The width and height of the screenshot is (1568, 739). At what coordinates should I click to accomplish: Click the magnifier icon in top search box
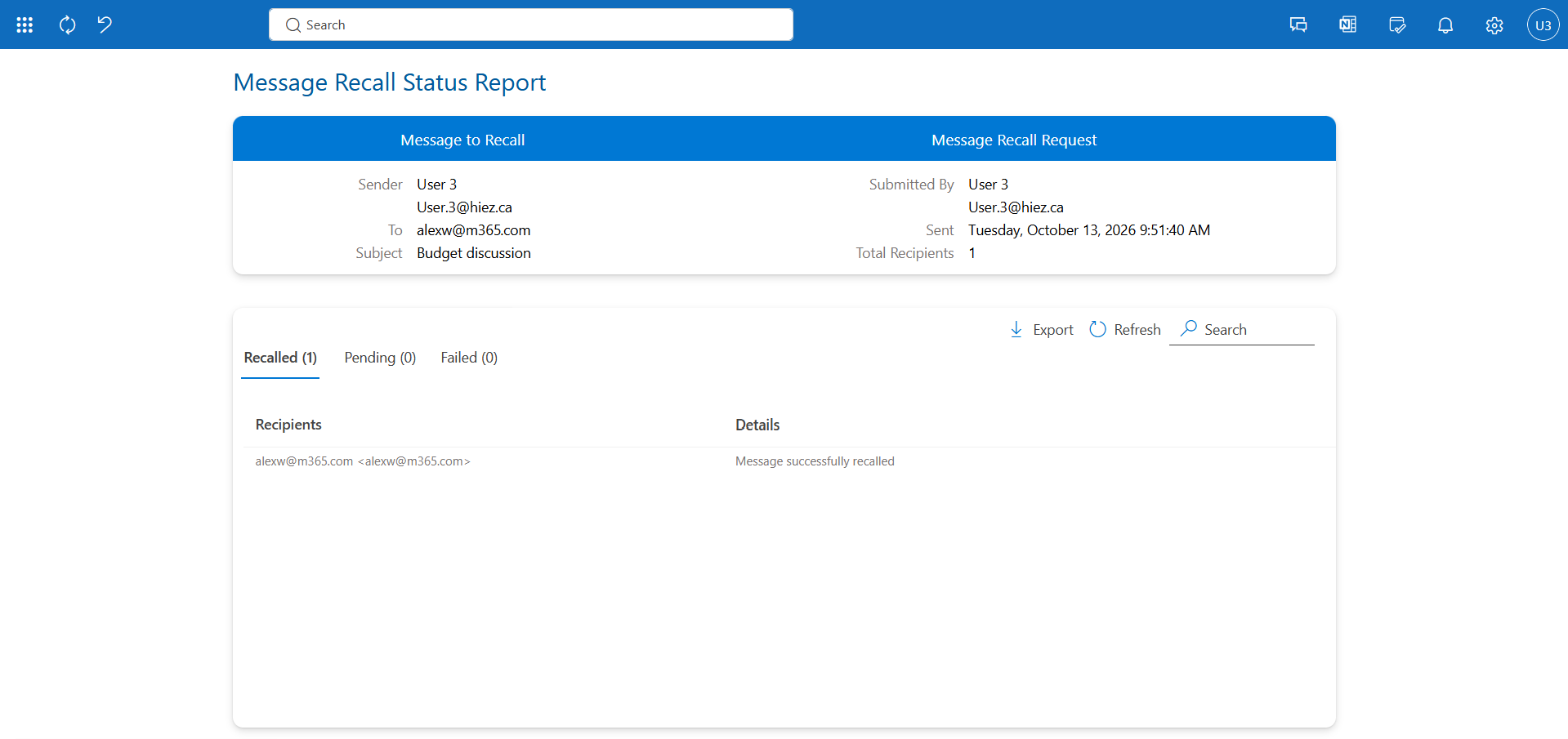[x=293, y=25]
